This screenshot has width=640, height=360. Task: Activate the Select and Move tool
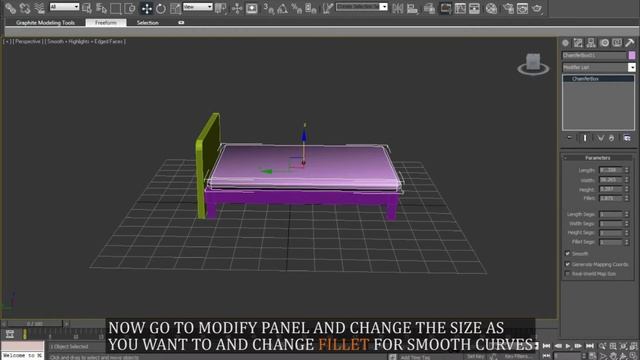point(147,8)
